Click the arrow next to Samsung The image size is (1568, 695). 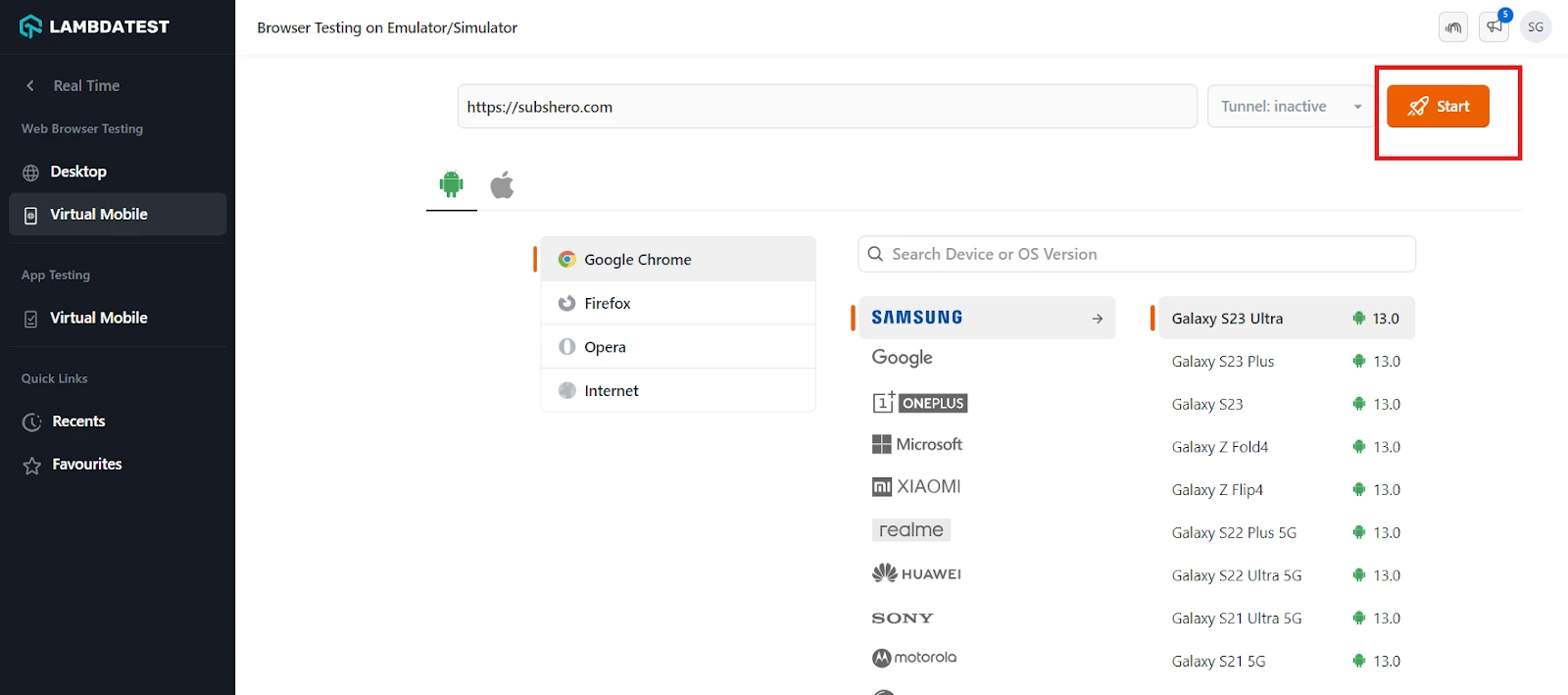pyautogui.click(x=1098, y=319)
